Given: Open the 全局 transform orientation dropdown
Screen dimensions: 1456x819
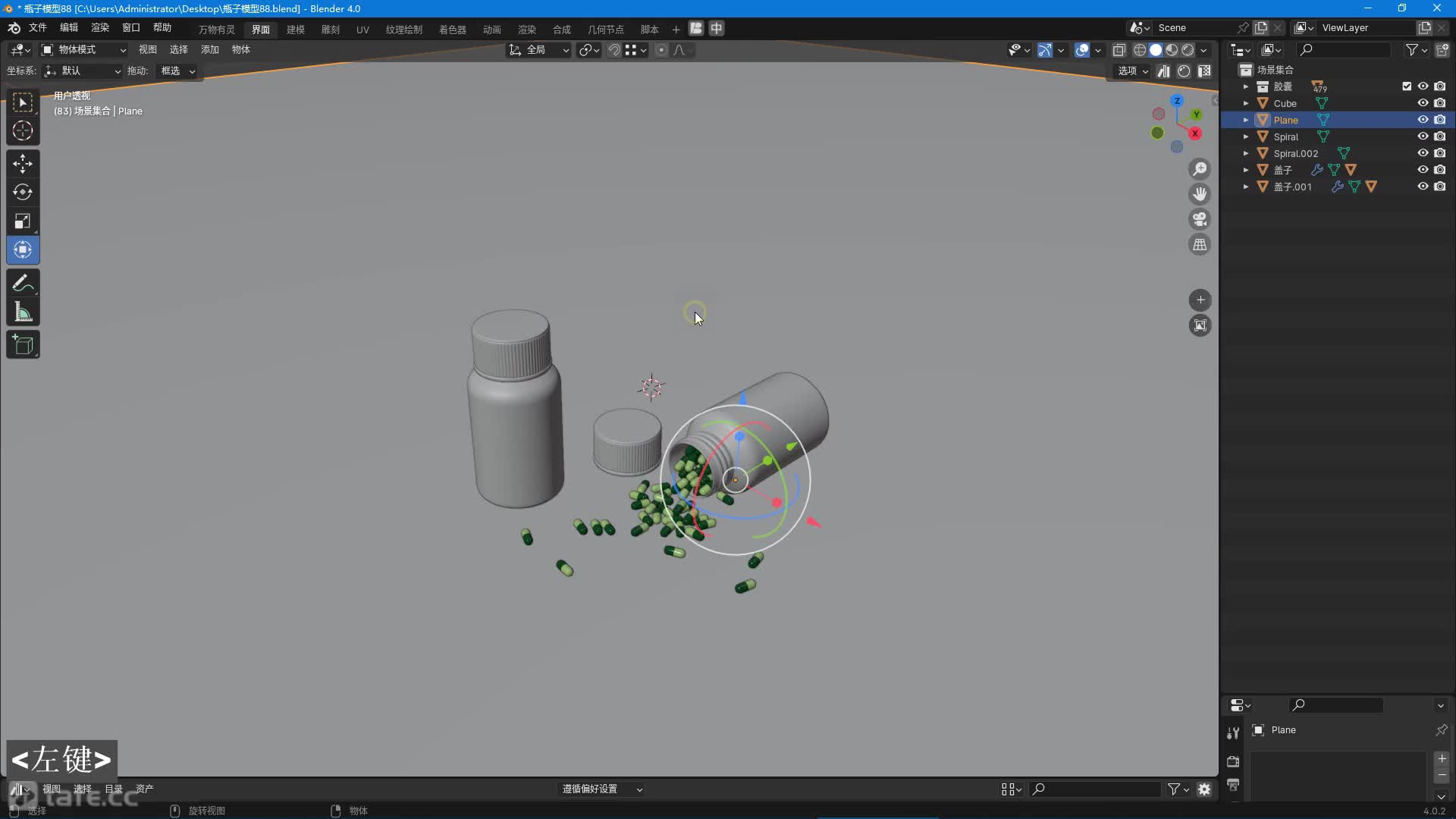Looking at the screenshot, I should click(x=539, y=50).
